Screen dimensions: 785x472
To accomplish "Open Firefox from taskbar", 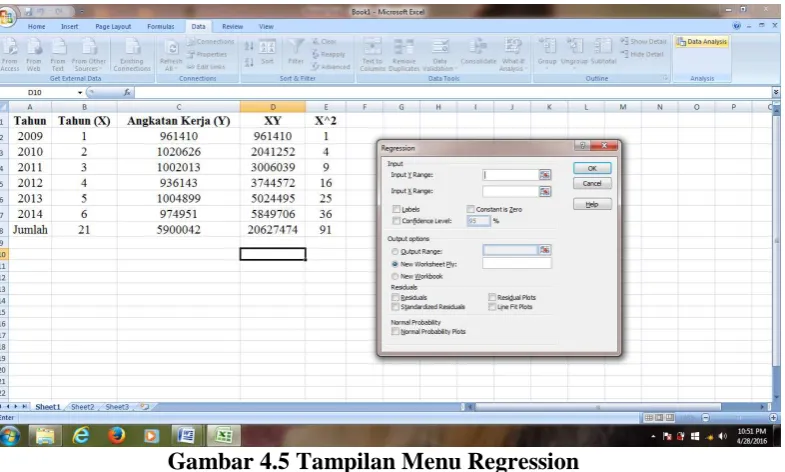I will point(116,435).
